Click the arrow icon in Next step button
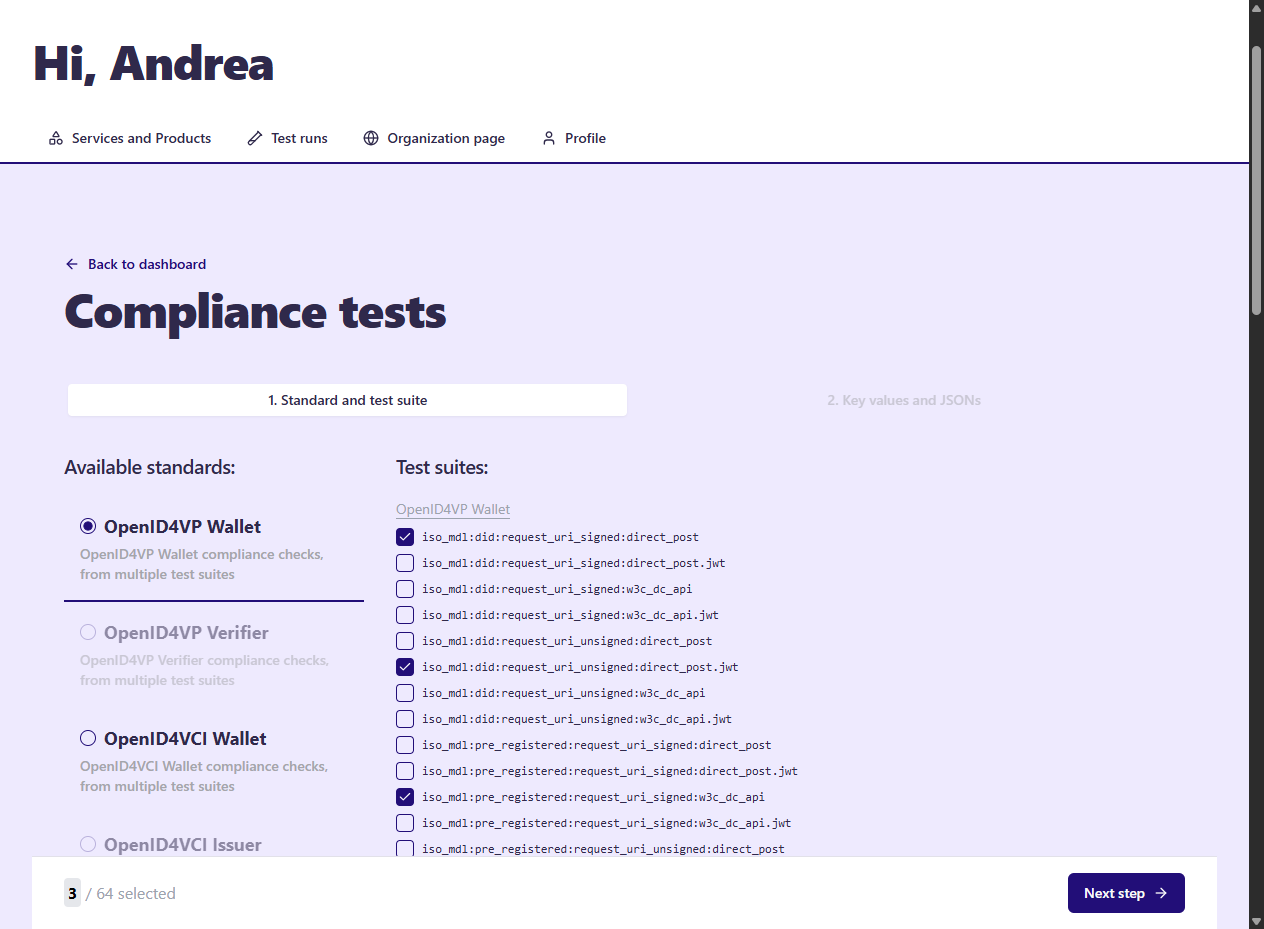 coord(1161,893)
